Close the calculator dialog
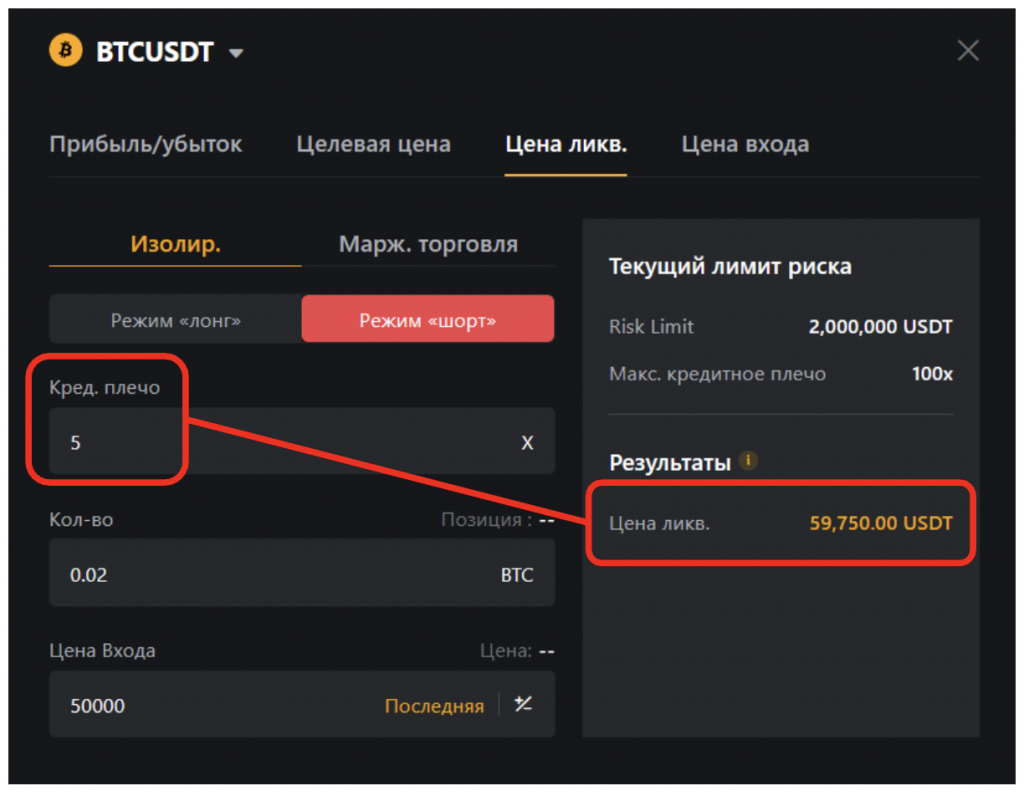1024x796 pixels. [968, 50]
